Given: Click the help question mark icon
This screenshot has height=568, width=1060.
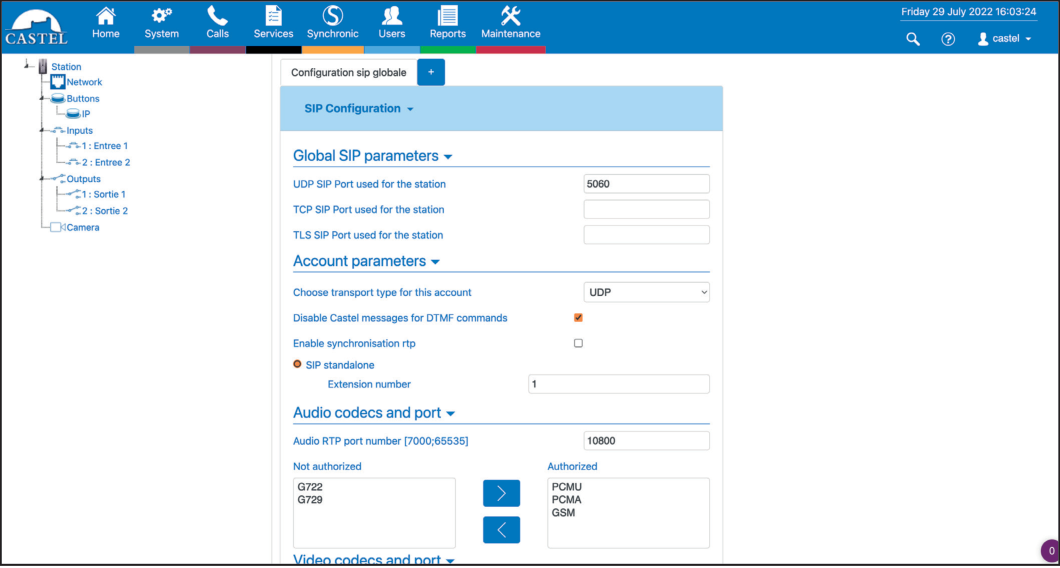Looking at the screenshot, I should coord(948,39).
